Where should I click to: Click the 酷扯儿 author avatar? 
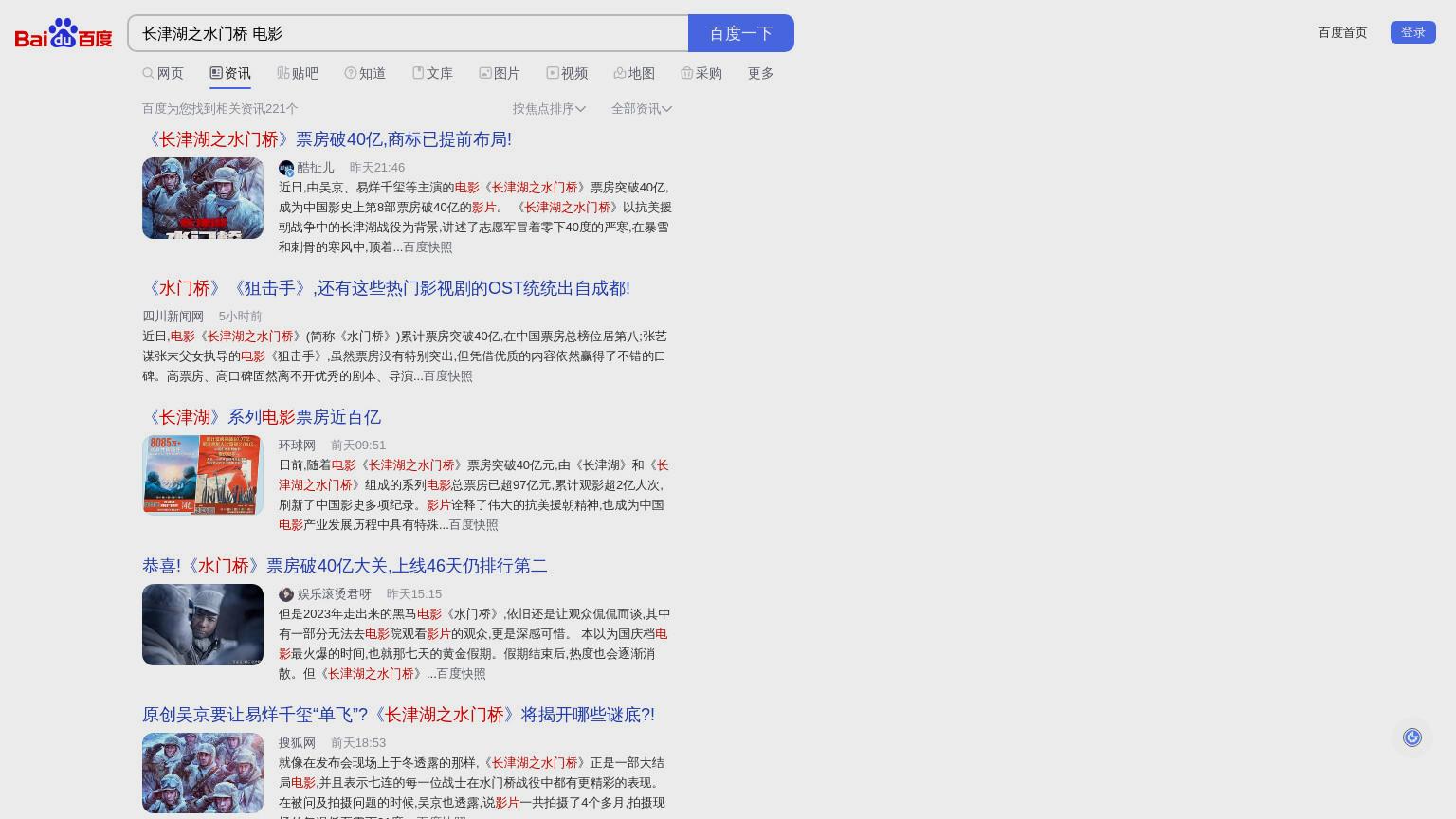pyautogui.click(x=286, y=168)
